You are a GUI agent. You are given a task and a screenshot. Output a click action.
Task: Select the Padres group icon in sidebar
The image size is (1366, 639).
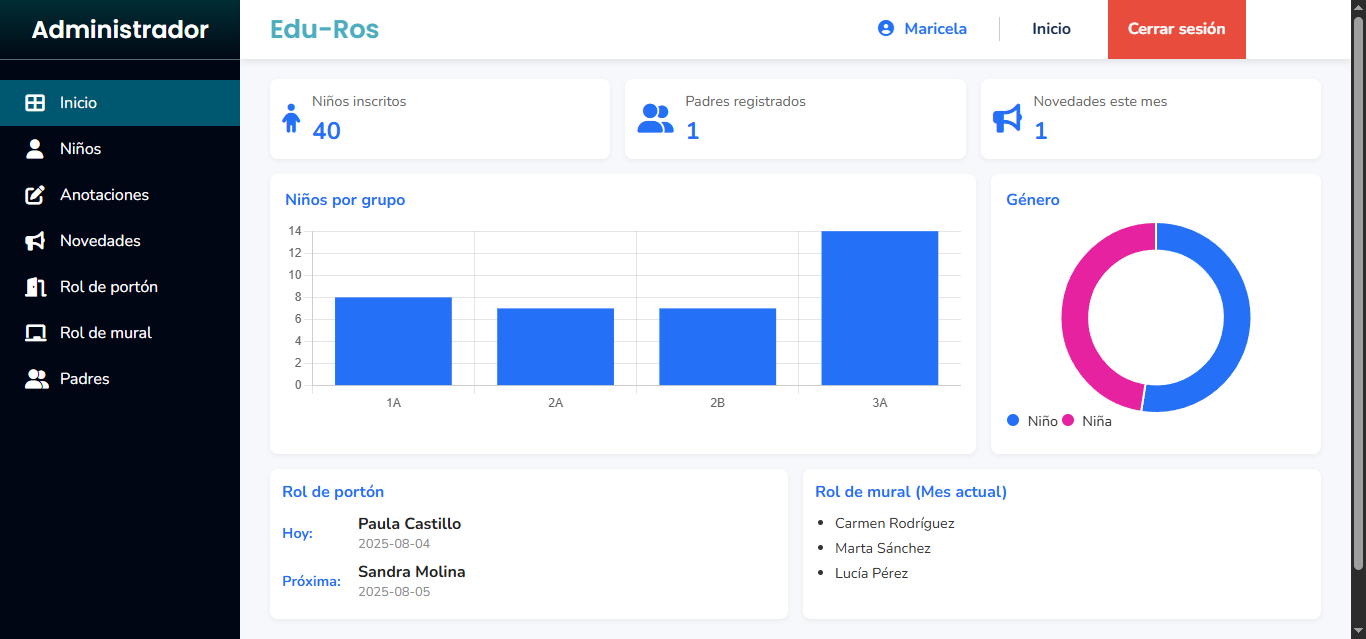pos(36,379)
